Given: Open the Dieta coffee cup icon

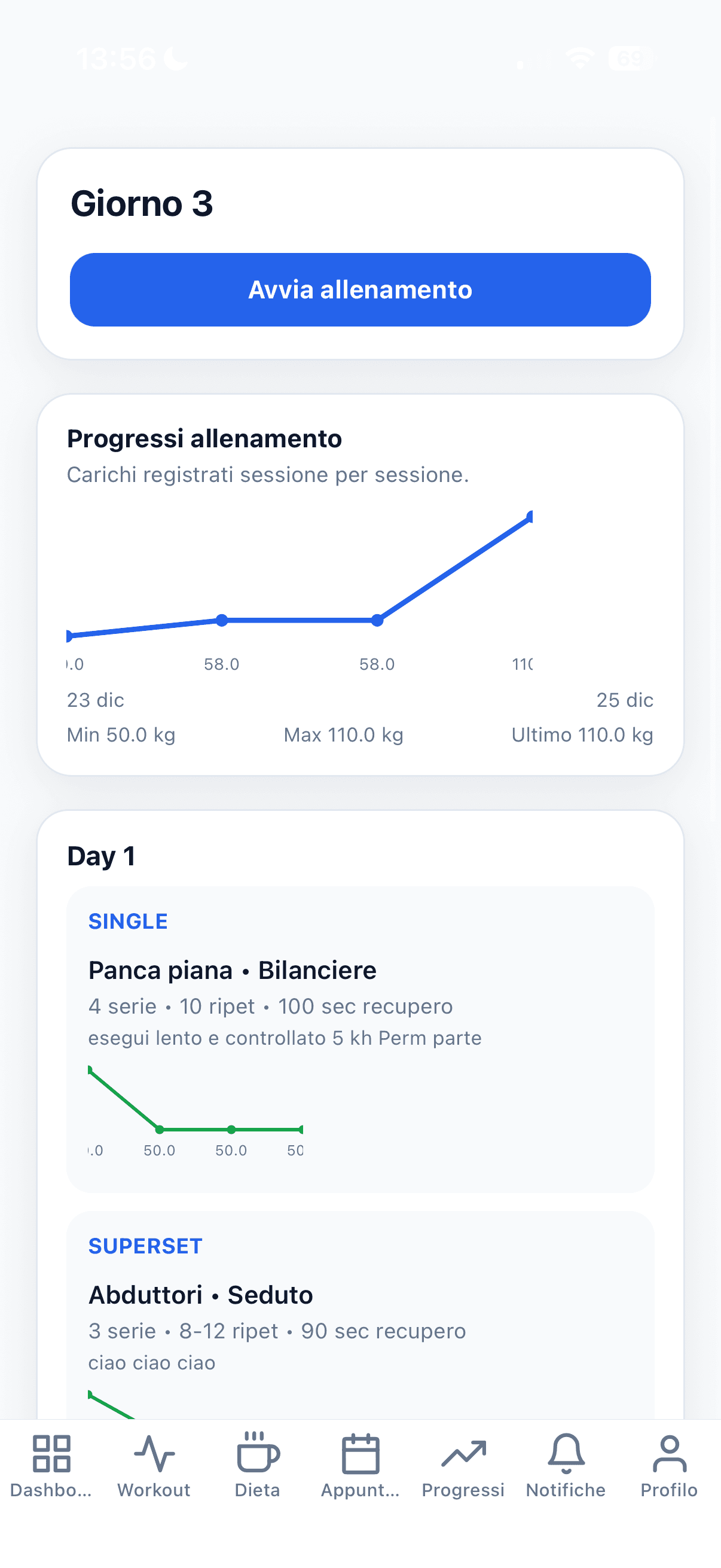Looking at the screenshot, I should pos(257,1454).
